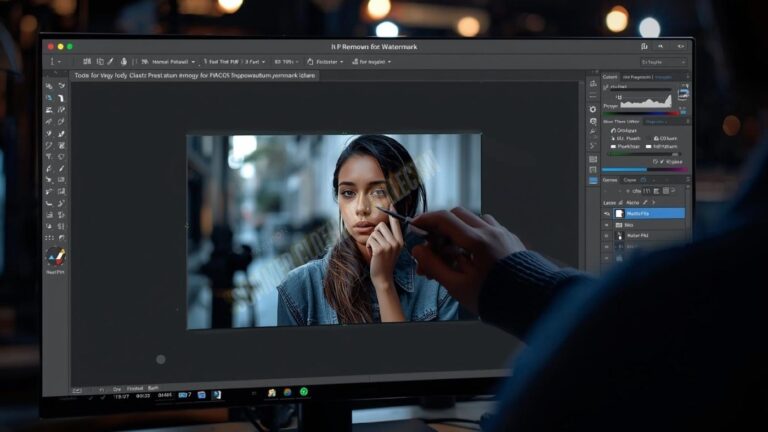
Task: Open the blue folder icon in the taskbar
Action: point(202,395)
